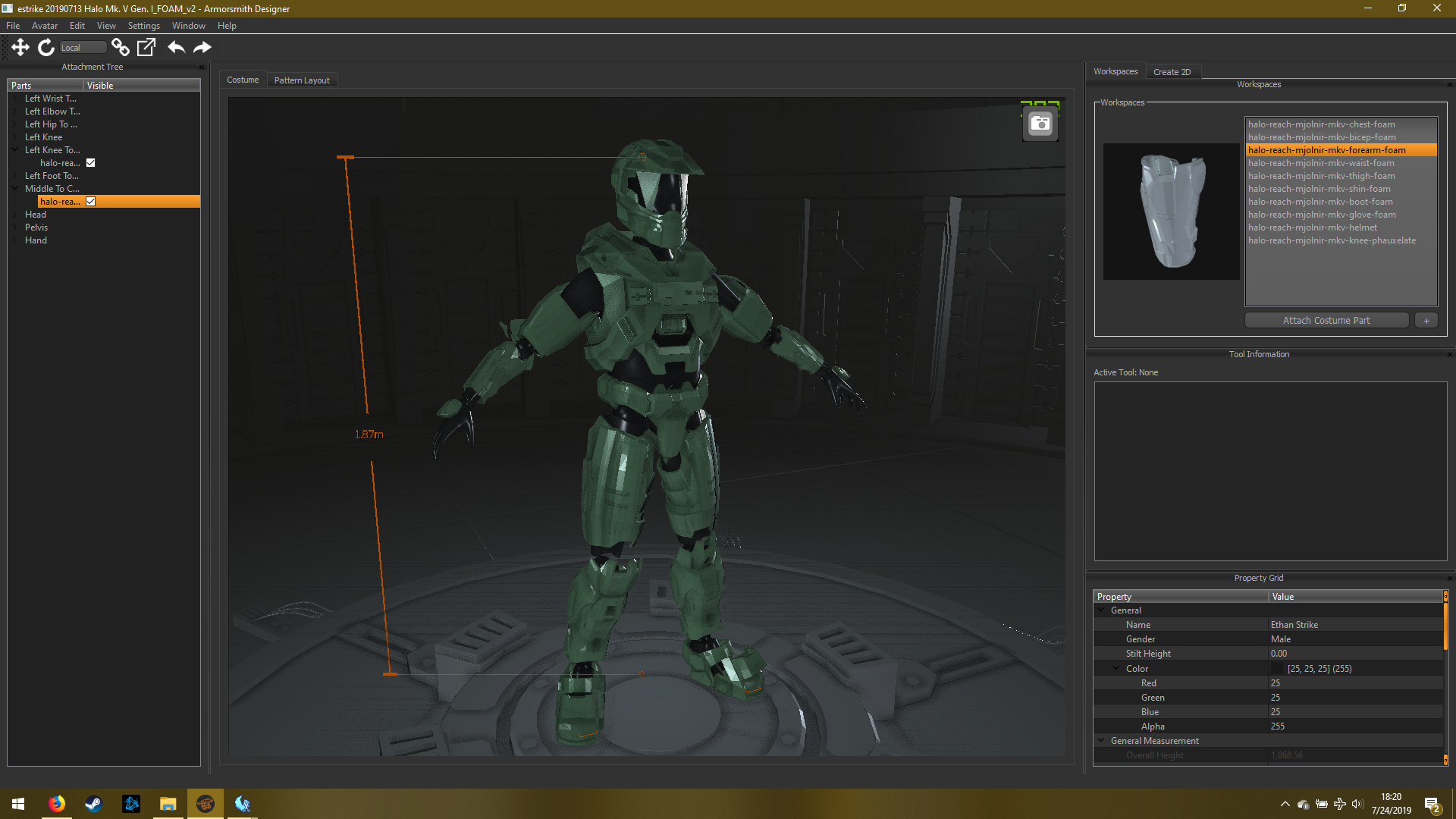The width and height of the screenshot is (1456, 819).
Task: Collapse General property group
Action: (1101, 610)
